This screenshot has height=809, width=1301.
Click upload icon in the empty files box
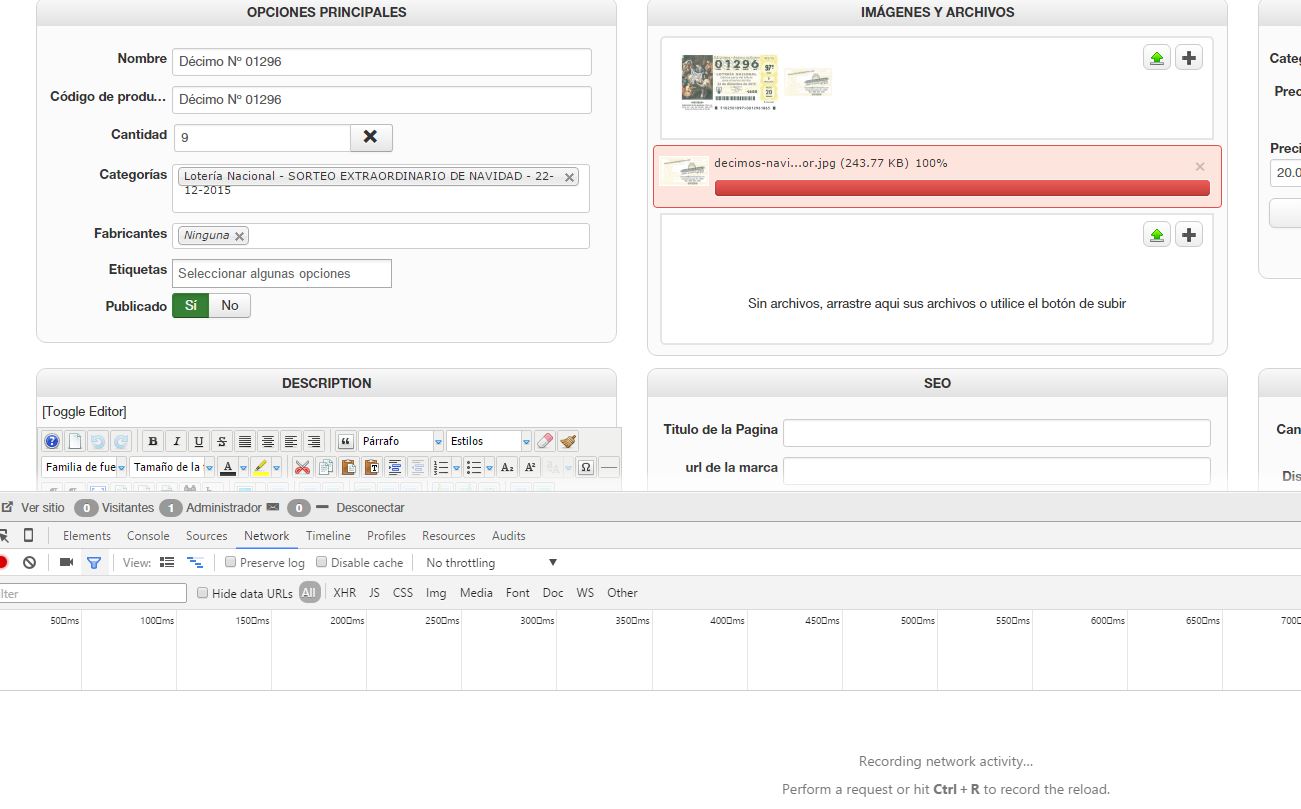click(x=1157, y=235)
